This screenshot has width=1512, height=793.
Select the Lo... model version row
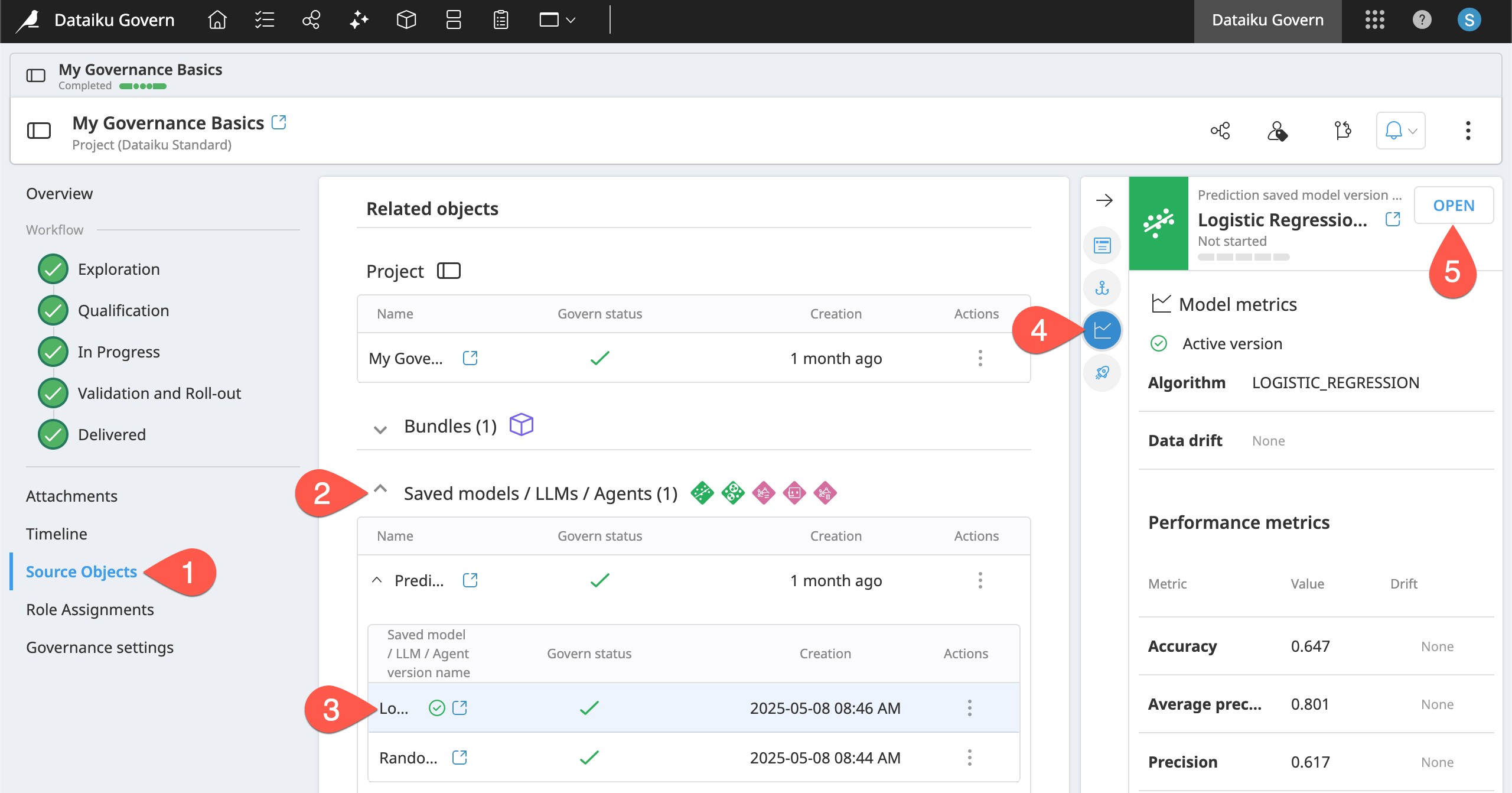tap(694, 708)
